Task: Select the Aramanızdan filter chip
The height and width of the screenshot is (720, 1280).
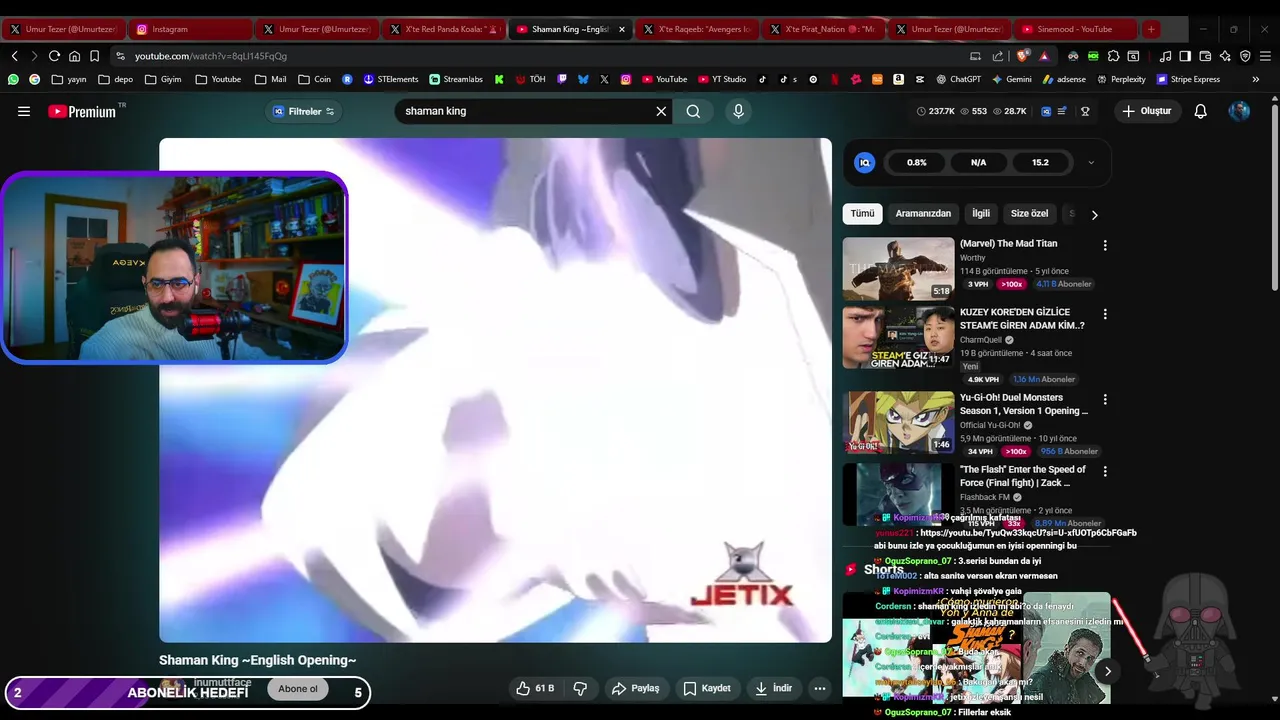Action: [923, 214]
